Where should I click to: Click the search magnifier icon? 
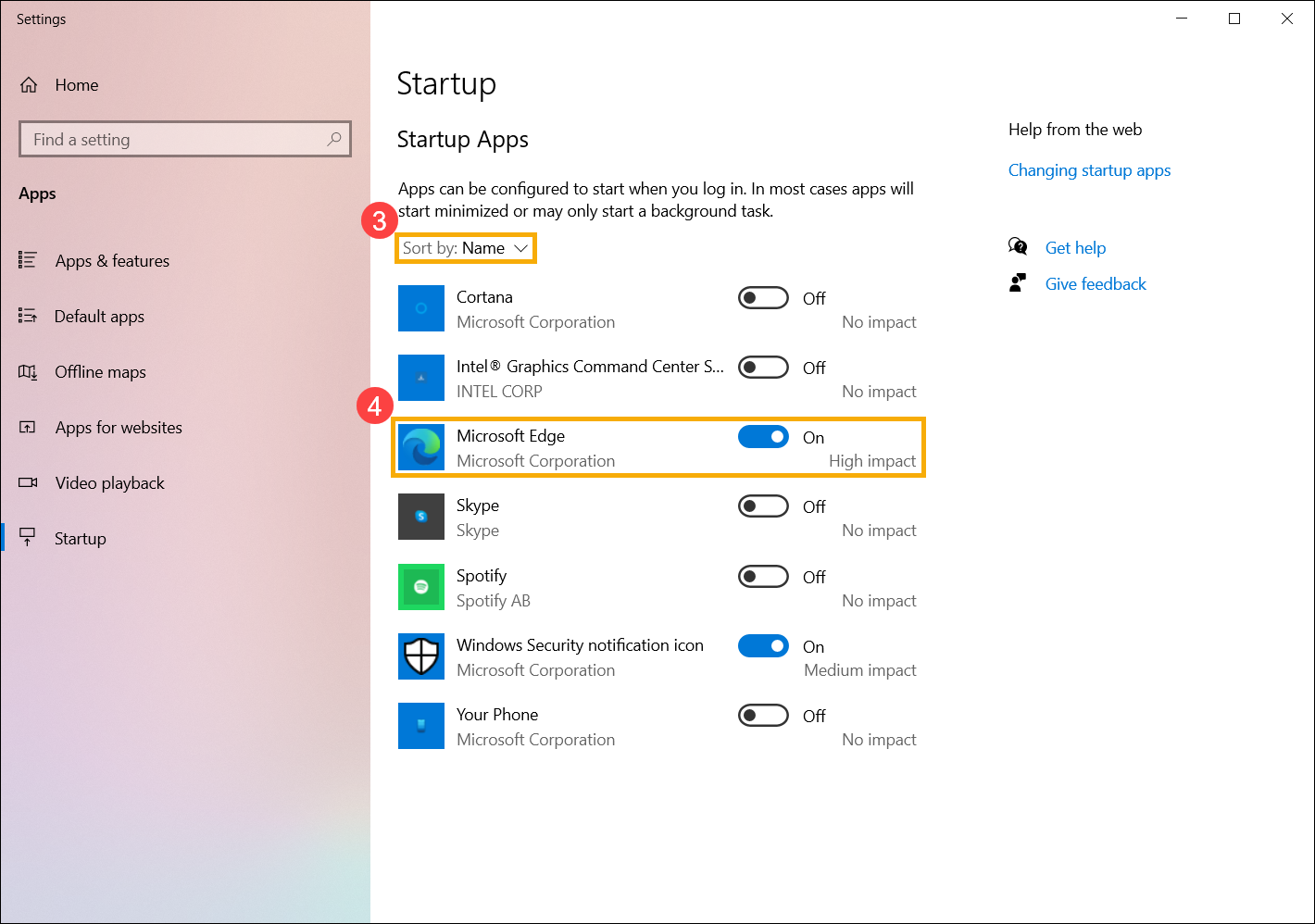click(334, 139)
